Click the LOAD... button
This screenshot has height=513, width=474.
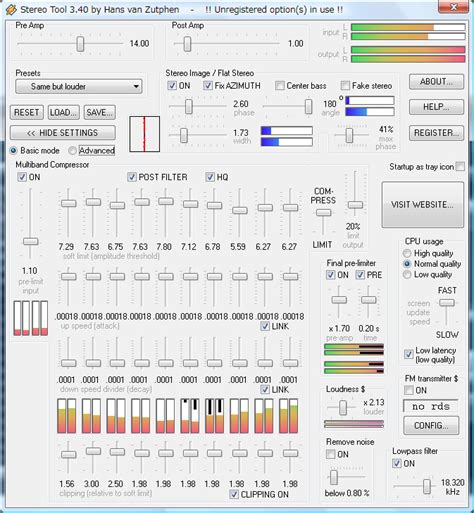[x=63, y=113]
